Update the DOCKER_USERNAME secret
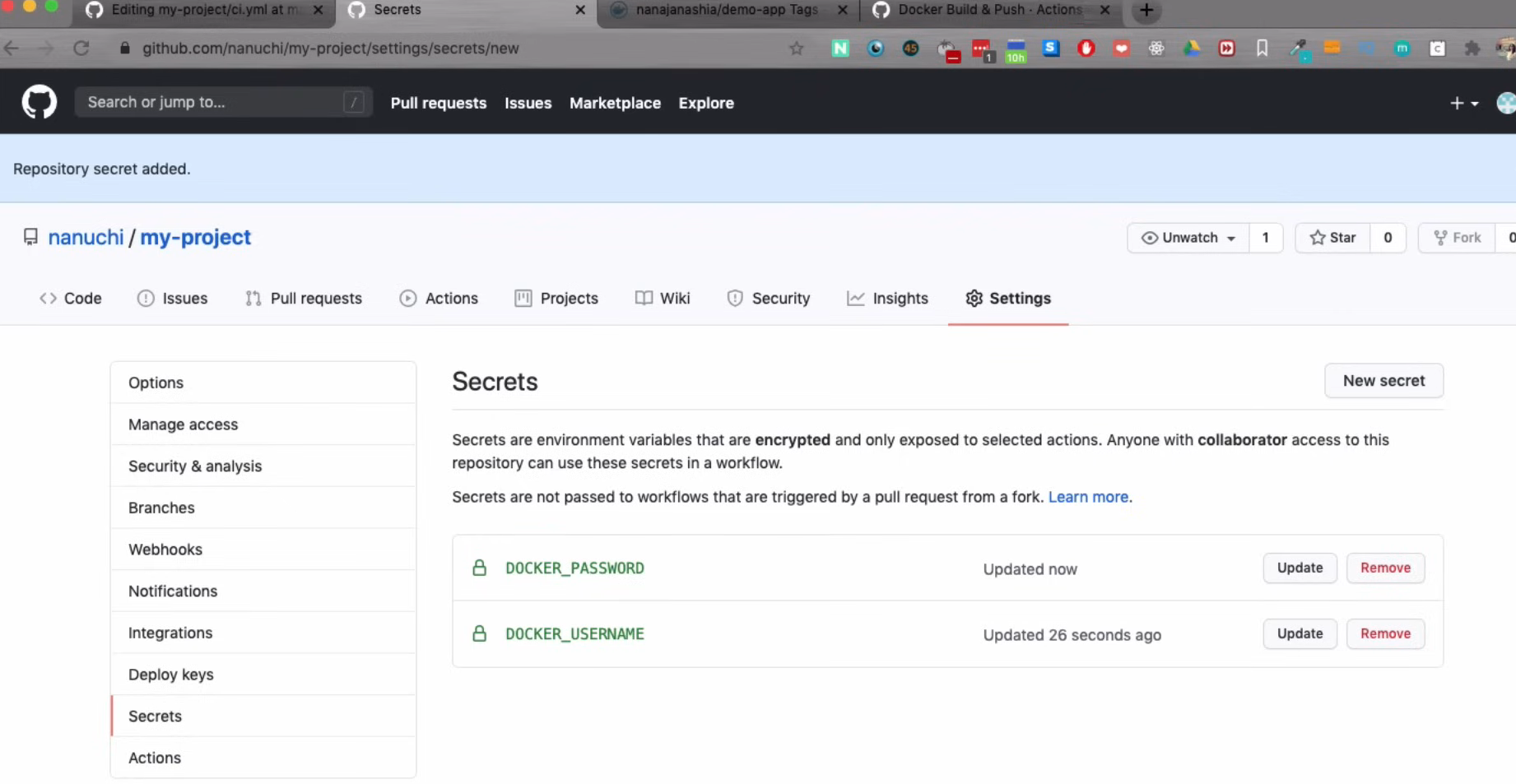This screenshot has width=1516, height=784. click(x=1300, y=634)
